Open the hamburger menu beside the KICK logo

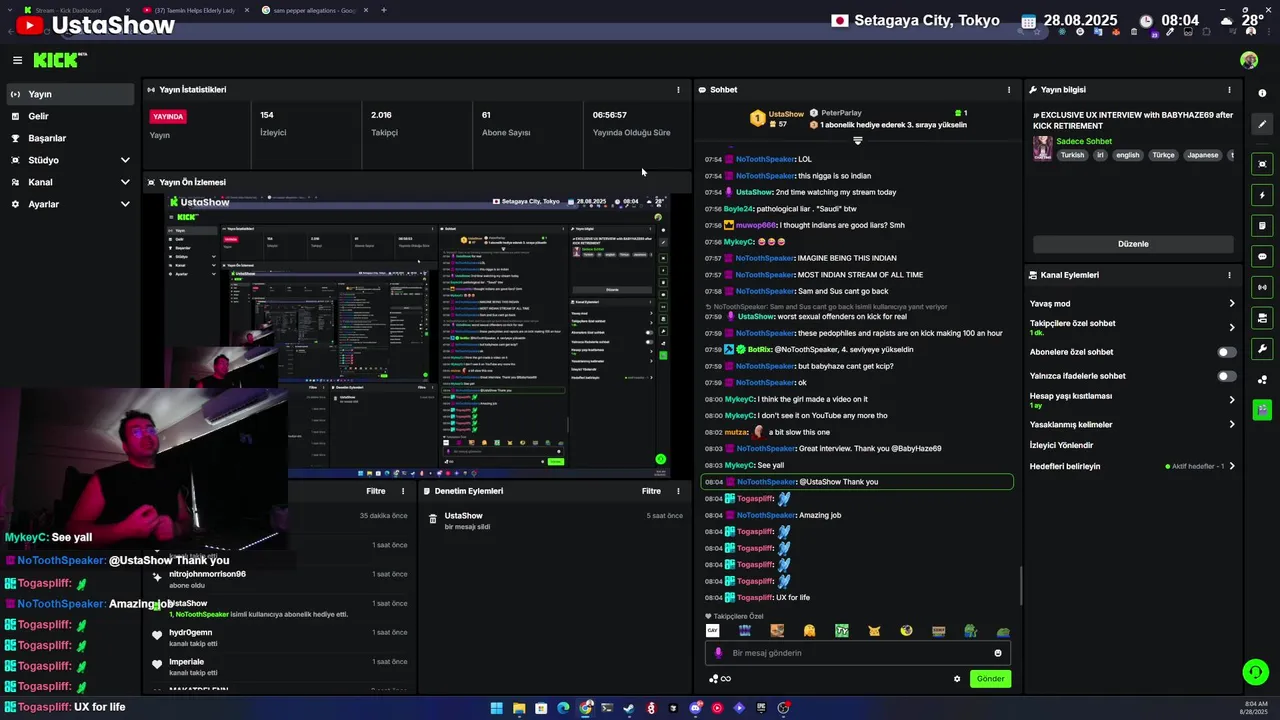point(17,60)
